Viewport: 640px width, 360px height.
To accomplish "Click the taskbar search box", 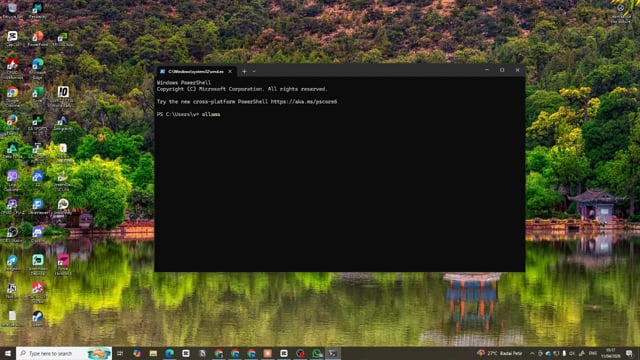I will (x=64, y=353).
